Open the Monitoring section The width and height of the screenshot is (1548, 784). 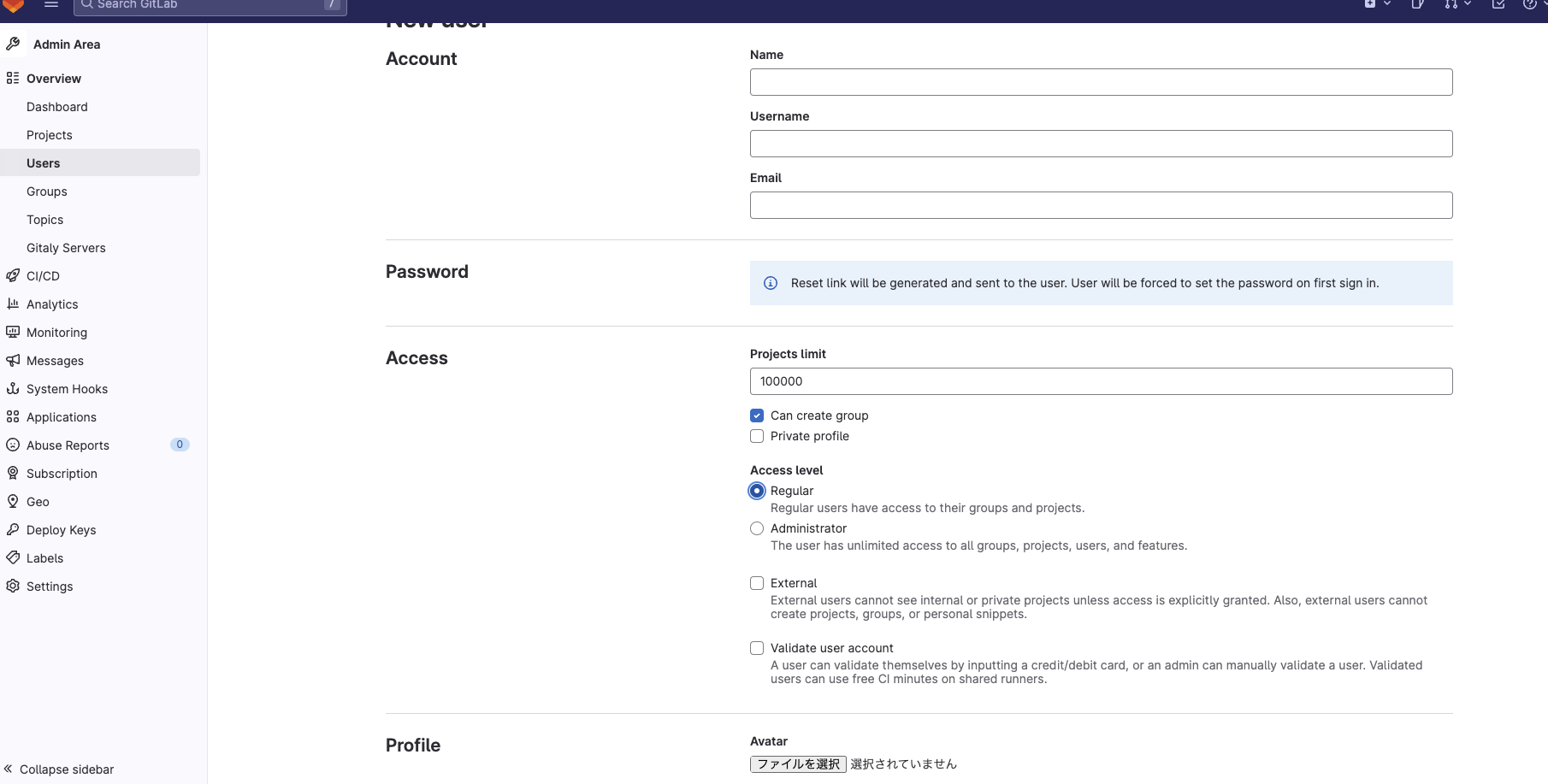click(57, 332)
